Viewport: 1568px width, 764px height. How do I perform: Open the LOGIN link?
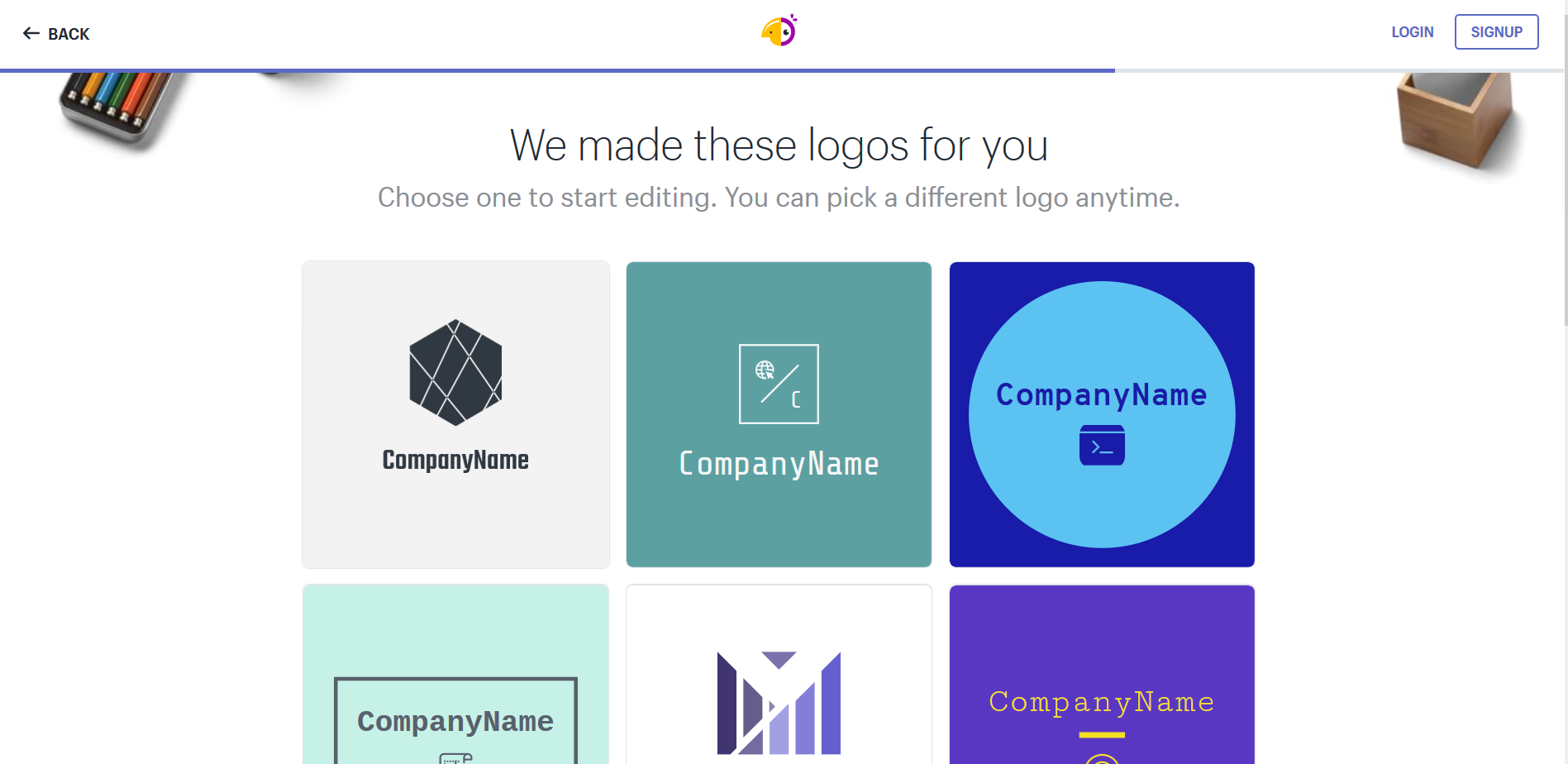tap(1412, 32)
